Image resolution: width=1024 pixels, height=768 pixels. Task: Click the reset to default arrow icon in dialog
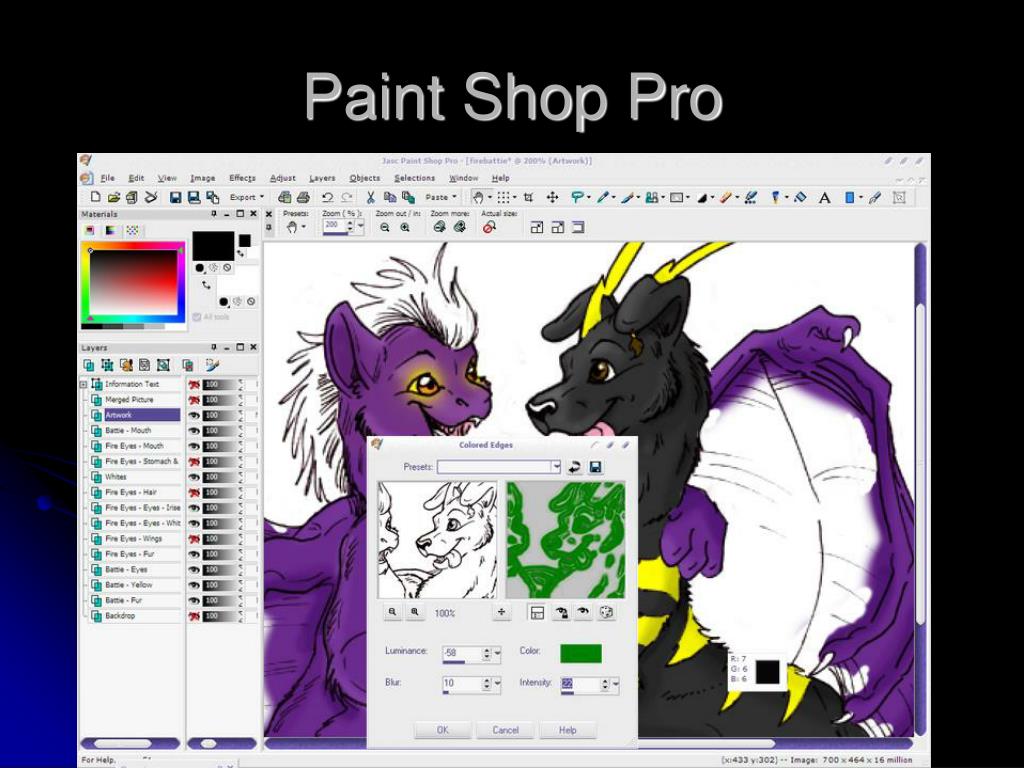pos(574,467)
